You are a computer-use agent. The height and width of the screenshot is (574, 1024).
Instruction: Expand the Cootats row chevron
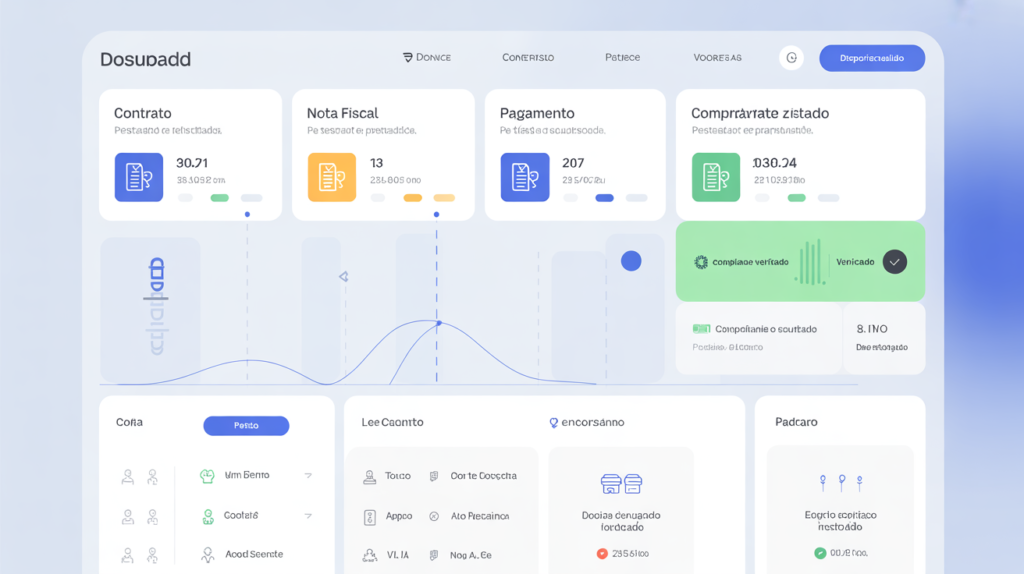pyautogui.click(x=308, y=515)
